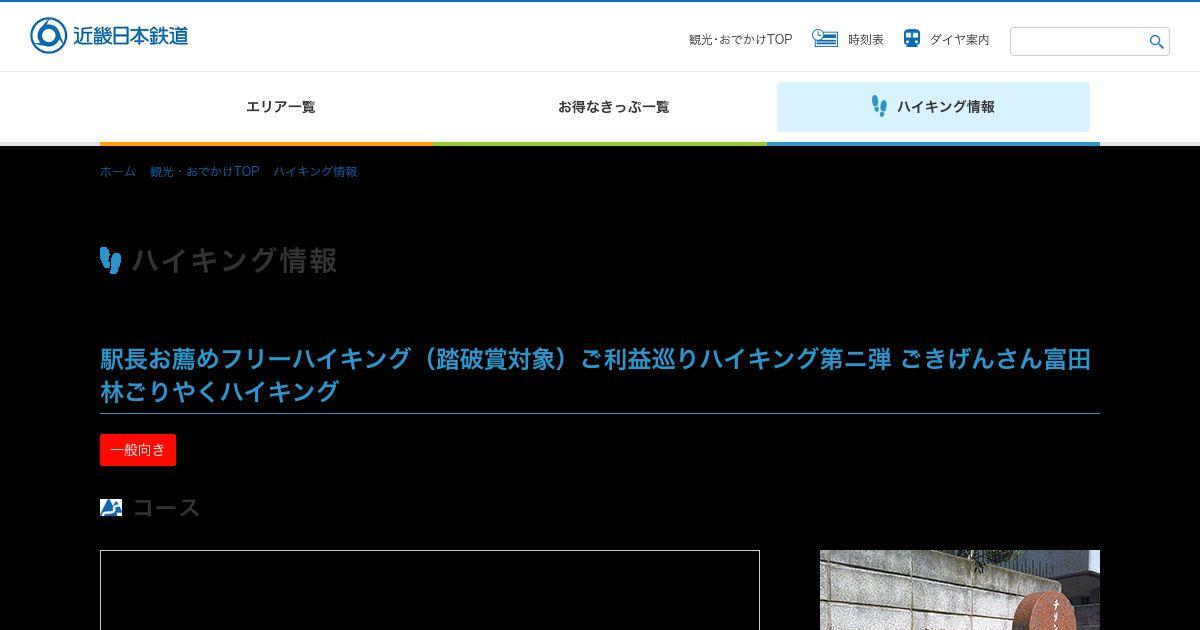Select the ハイキング情報 navigation tab
1200x630 pixels.
click(933, 107)
